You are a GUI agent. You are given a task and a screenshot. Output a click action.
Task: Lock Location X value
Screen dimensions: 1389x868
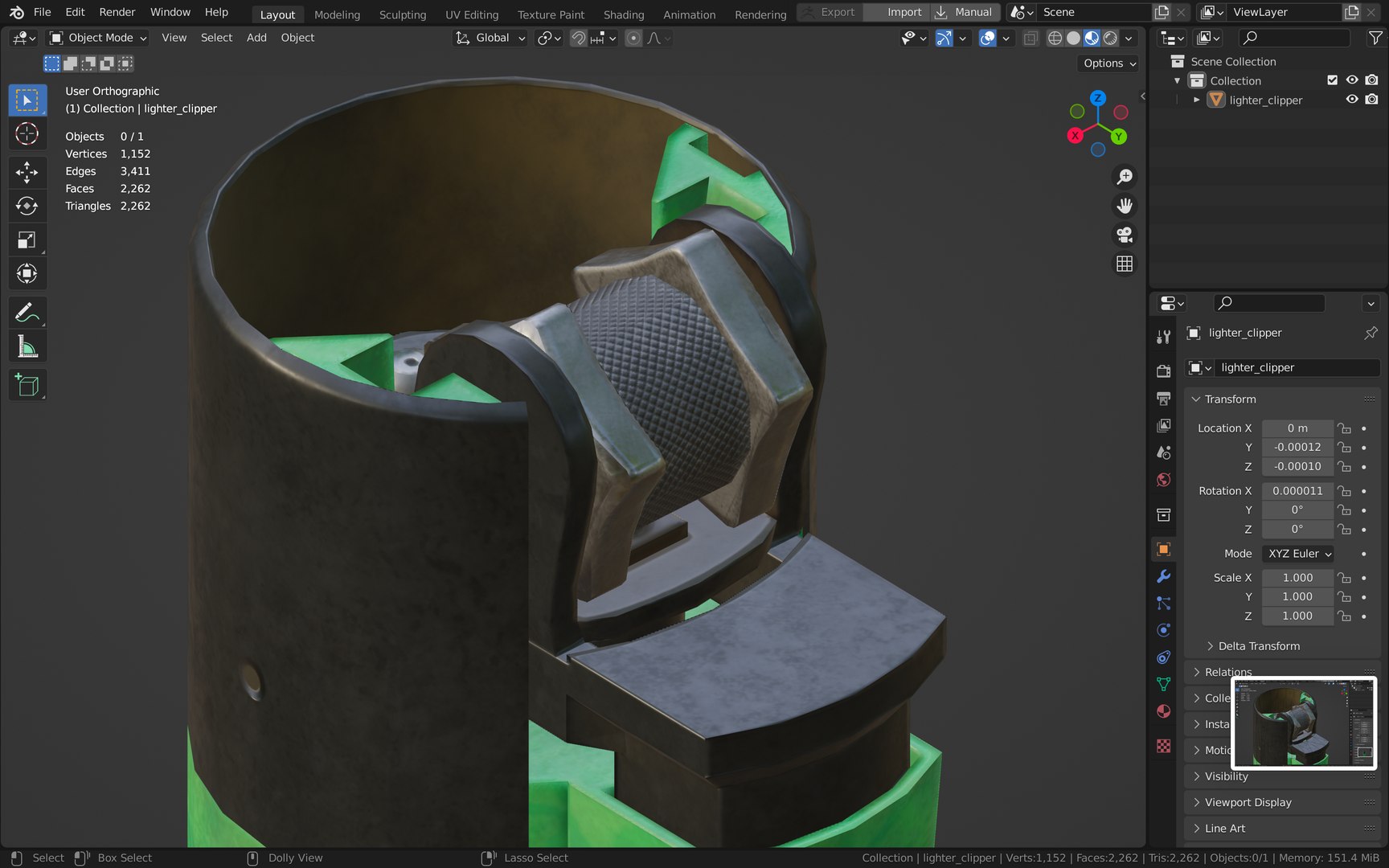coord(1344,428)
